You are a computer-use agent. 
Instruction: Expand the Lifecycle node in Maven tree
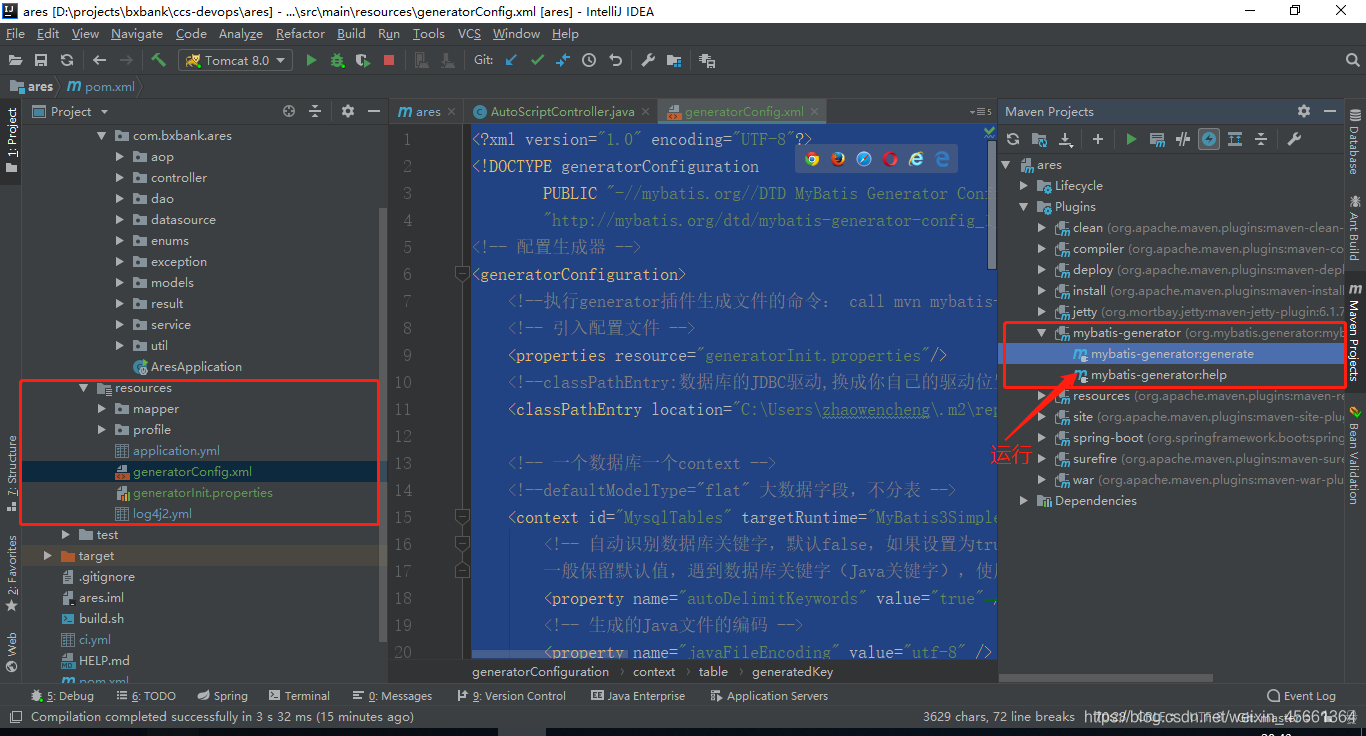(x=1024, y=186)
